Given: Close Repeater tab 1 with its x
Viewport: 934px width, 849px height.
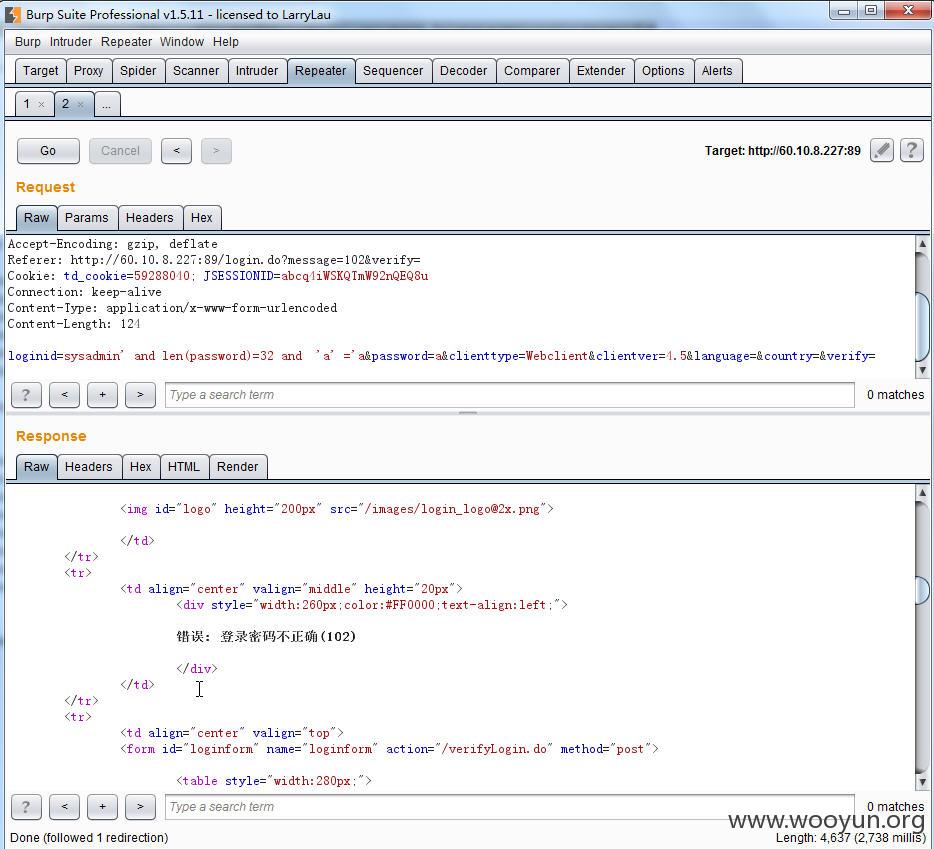Looking at the screenshot, I should point(41,104).
